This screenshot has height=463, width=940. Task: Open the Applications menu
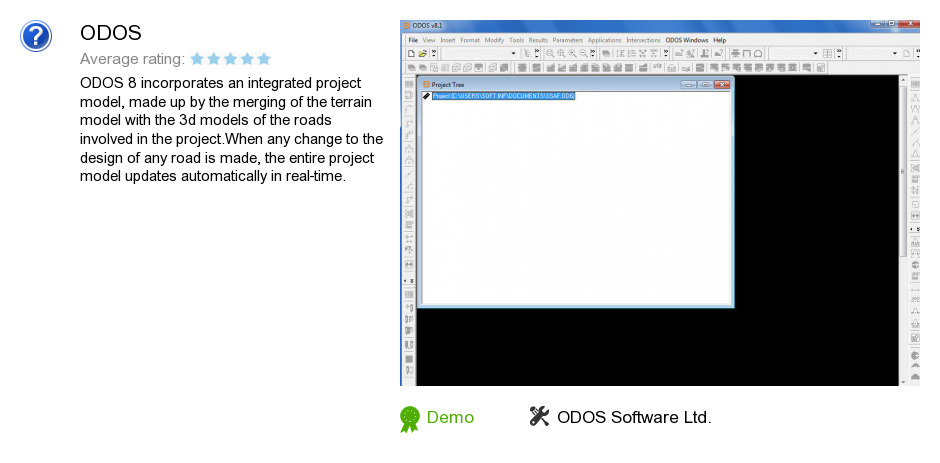604,40
